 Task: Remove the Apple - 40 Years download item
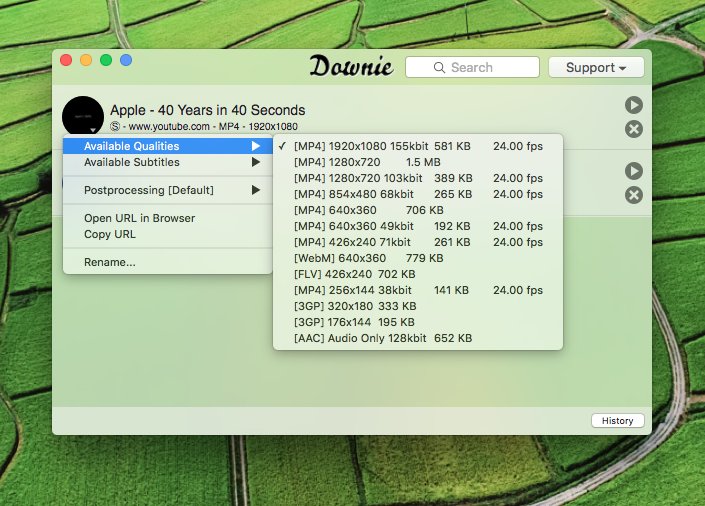[634, 130]
